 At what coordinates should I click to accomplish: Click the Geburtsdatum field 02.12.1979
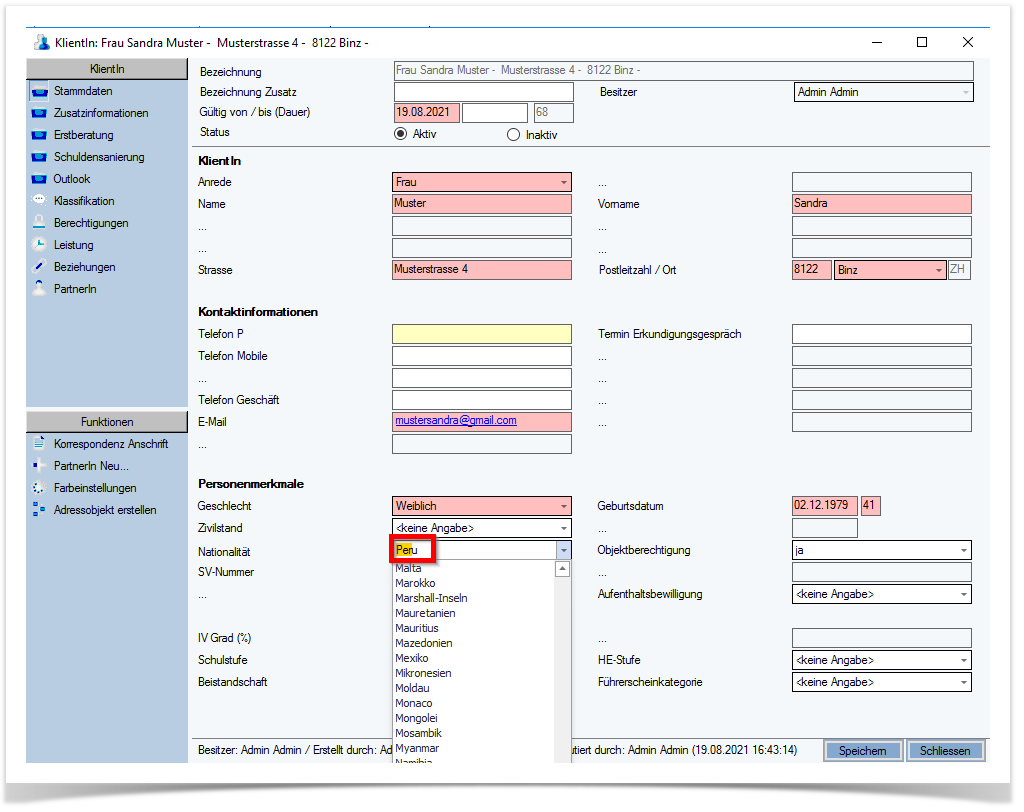825,506
